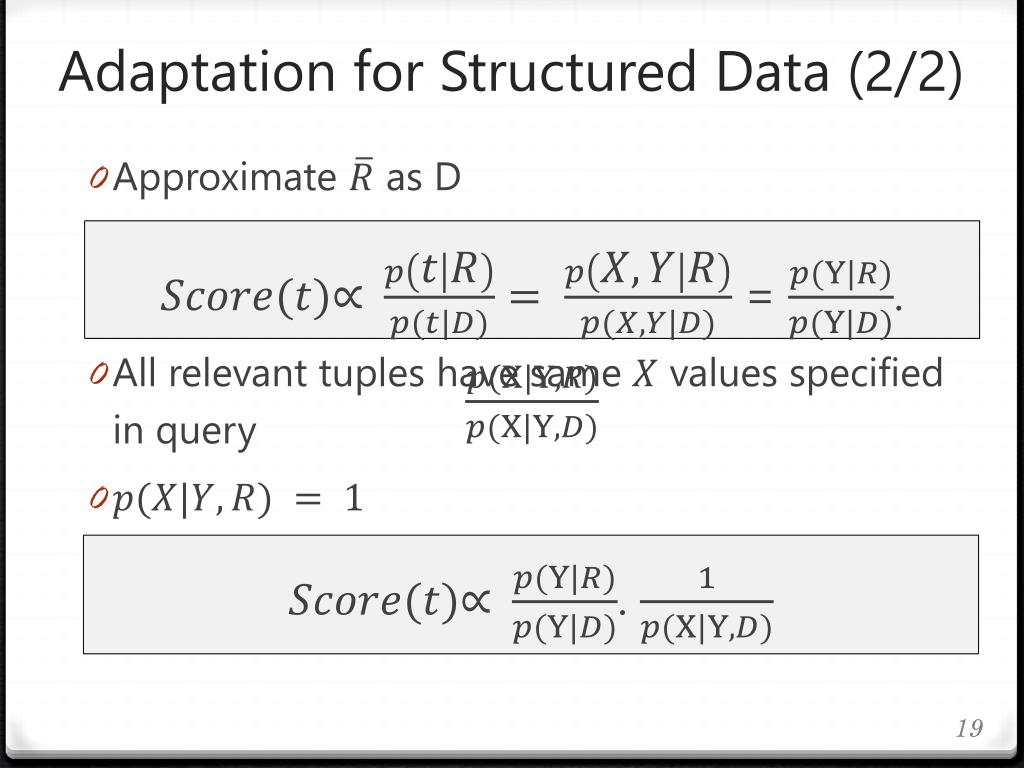
Task: Click the words 'values specified'
Action: [x=806, y=374]
